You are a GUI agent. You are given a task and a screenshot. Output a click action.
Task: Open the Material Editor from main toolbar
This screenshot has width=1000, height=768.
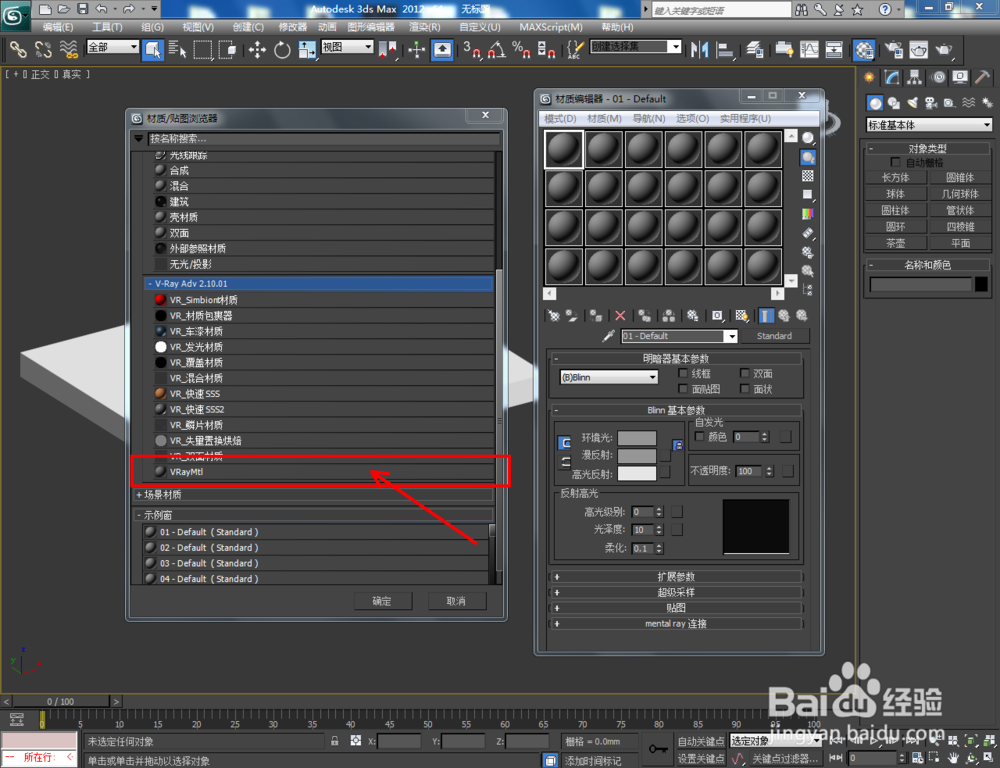(864, 49)
